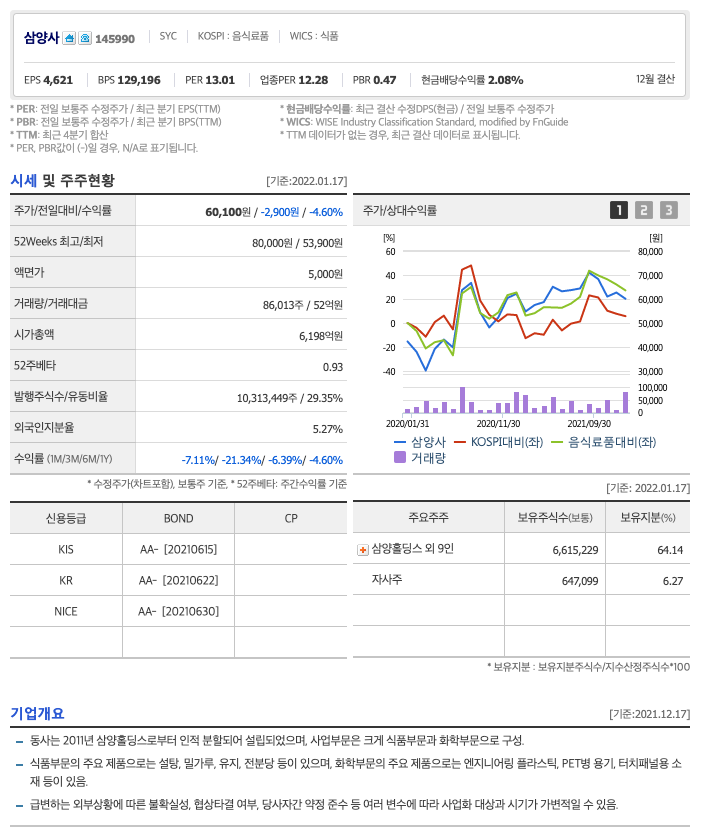Click the 신용등급 column header
This screenshot has height=840, width=701.
66,519
